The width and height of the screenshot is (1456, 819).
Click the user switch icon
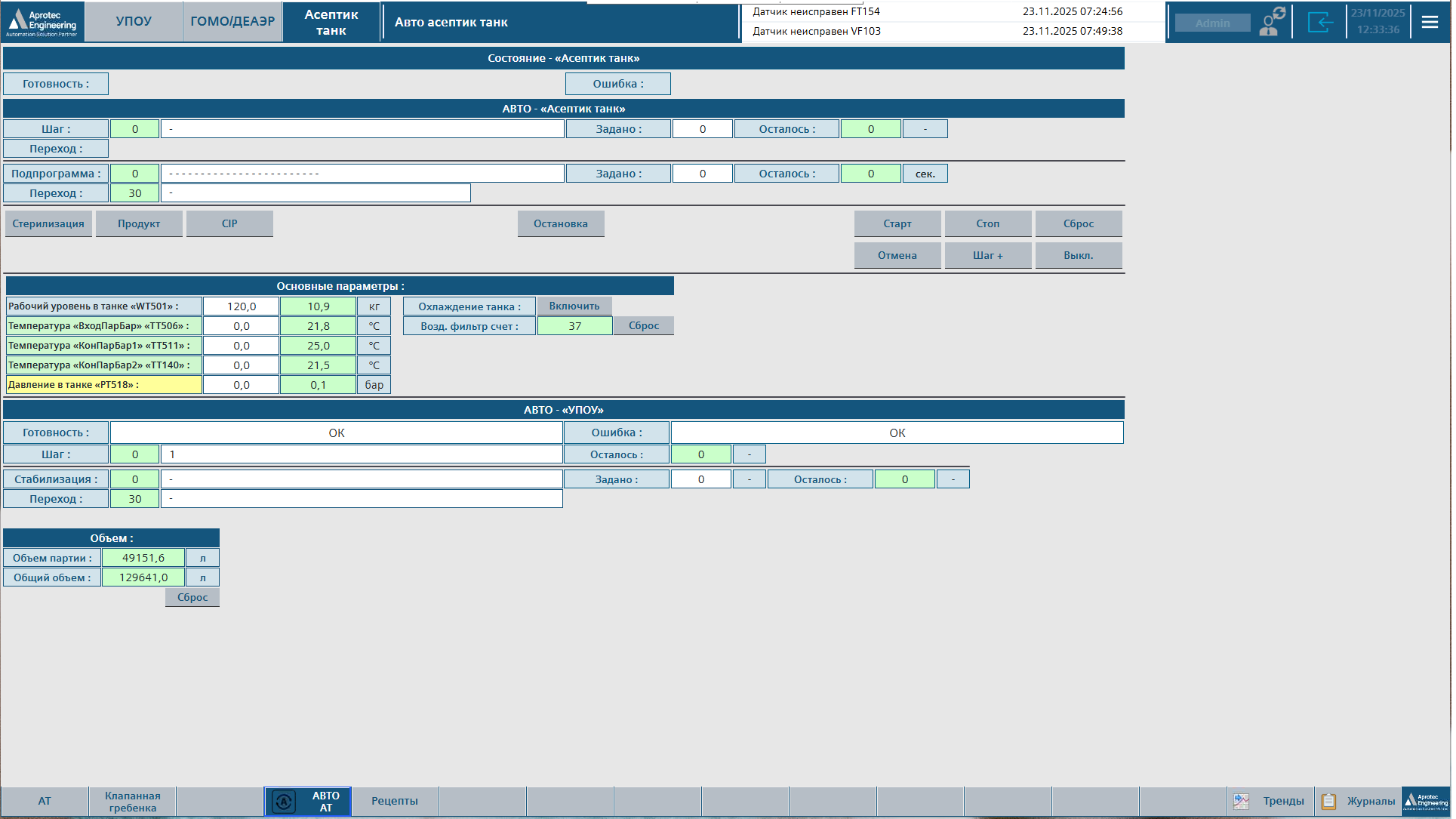click(1273, 22)
